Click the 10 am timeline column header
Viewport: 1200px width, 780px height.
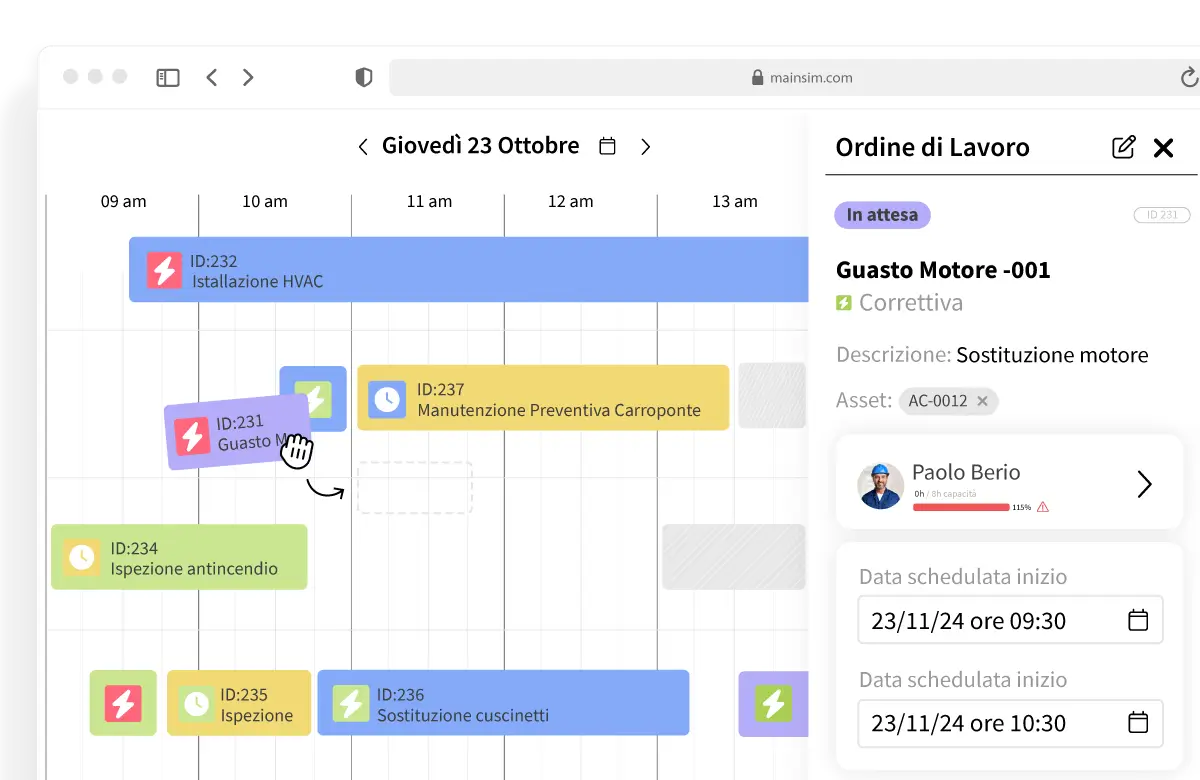[265, 201]
